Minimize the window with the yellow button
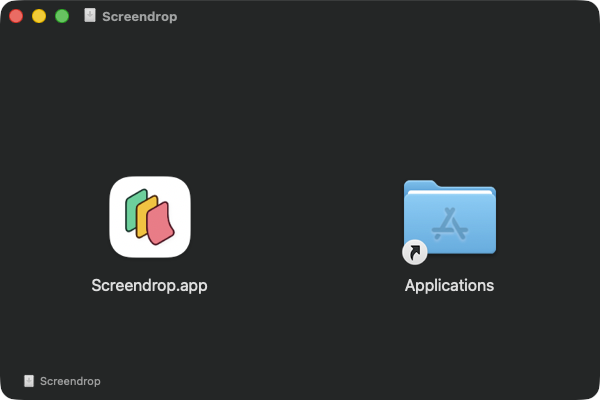The height and width of the screenshot is (400, 600). point(39,16)
